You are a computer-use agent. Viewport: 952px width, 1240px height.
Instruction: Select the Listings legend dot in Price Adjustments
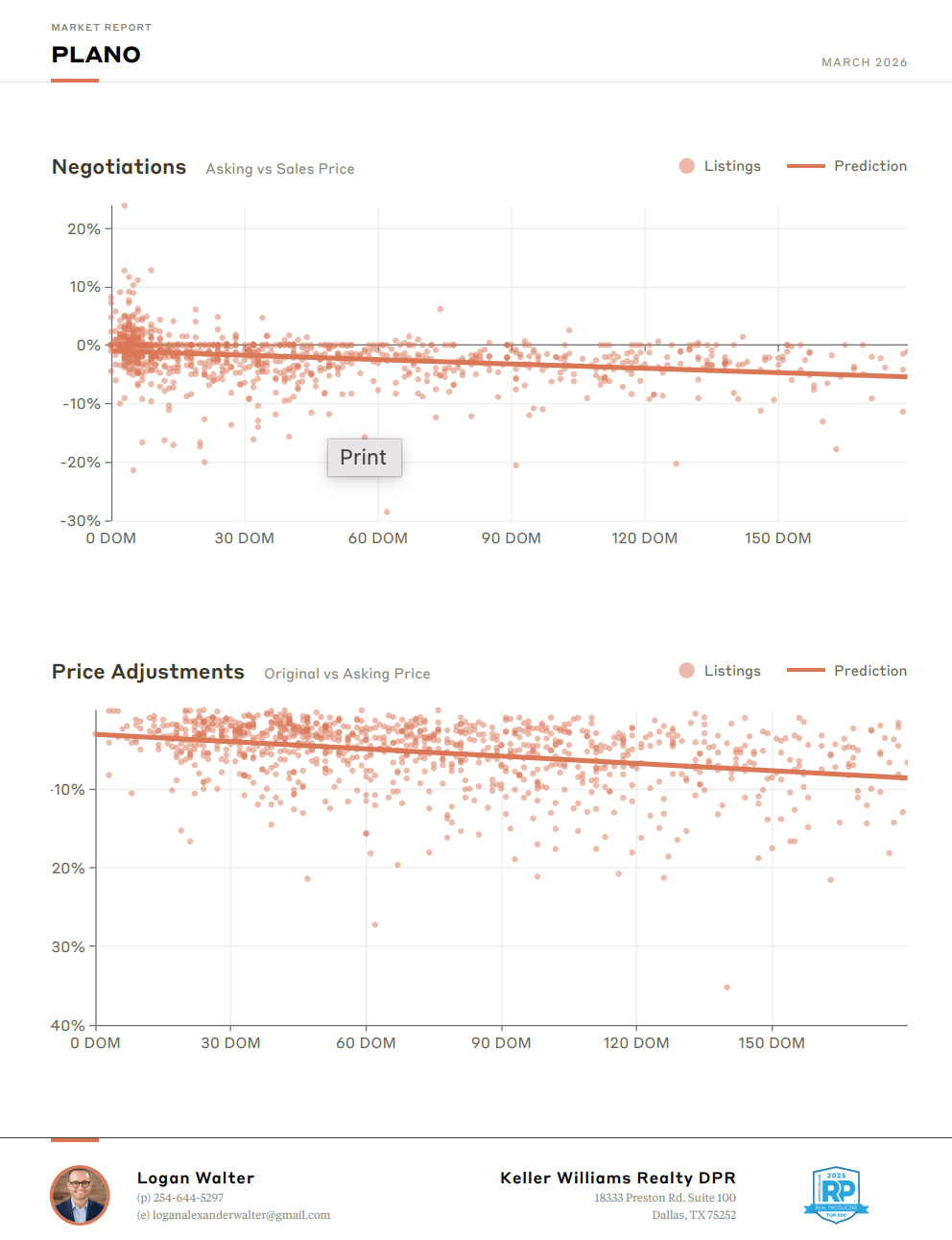coord(686,671)
